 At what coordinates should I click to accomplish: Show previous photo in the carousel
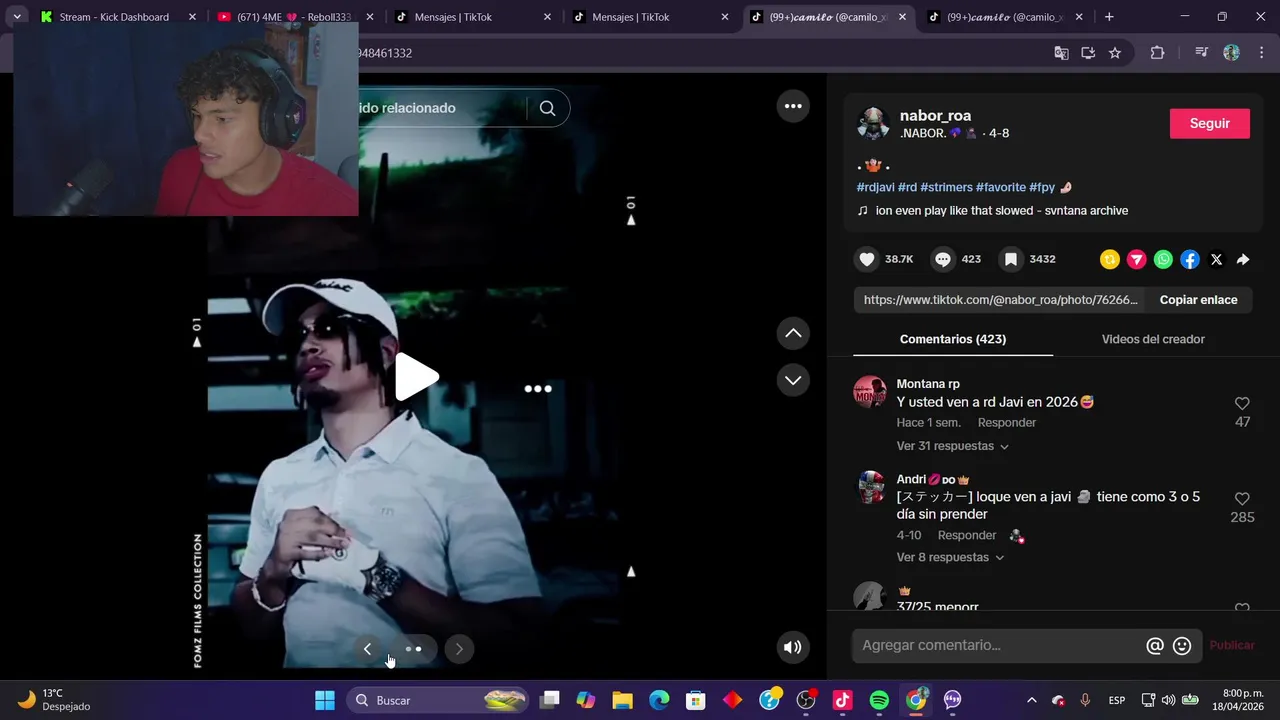(x=367, y=649)
